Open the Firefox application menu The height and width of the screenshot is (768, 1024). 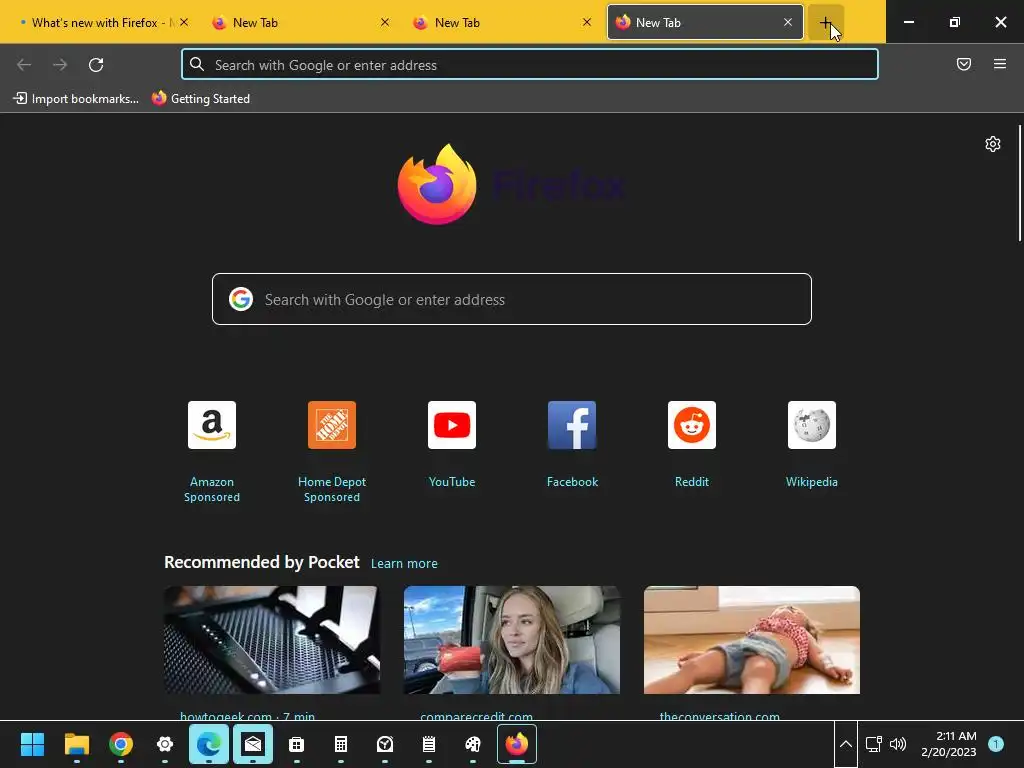tap(999, 64)
